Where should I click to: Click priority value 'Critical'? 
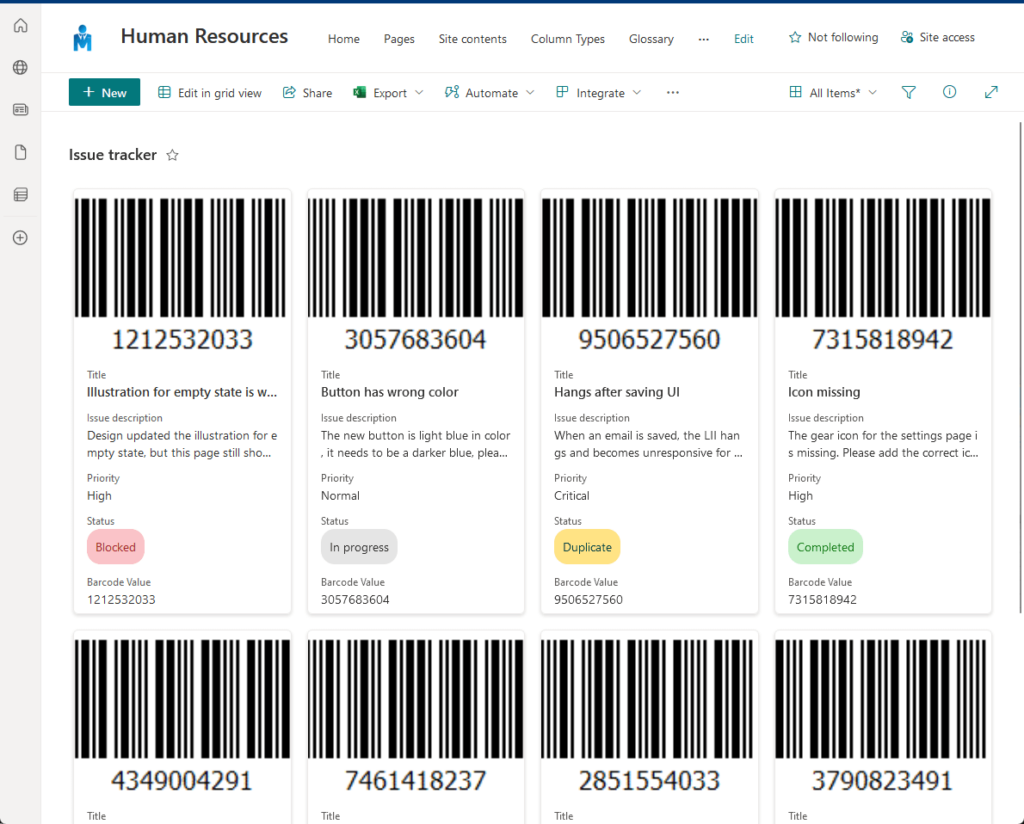point(571,496)
